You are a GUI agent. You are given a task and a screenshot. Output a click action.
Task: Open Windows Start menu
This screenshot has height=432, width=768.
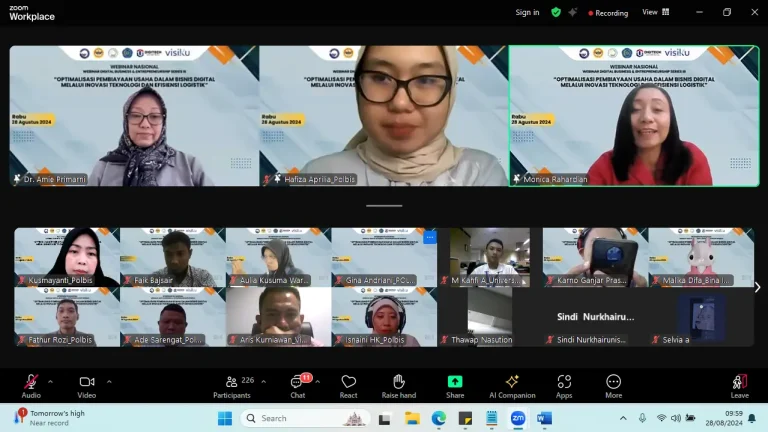(225, 418)
